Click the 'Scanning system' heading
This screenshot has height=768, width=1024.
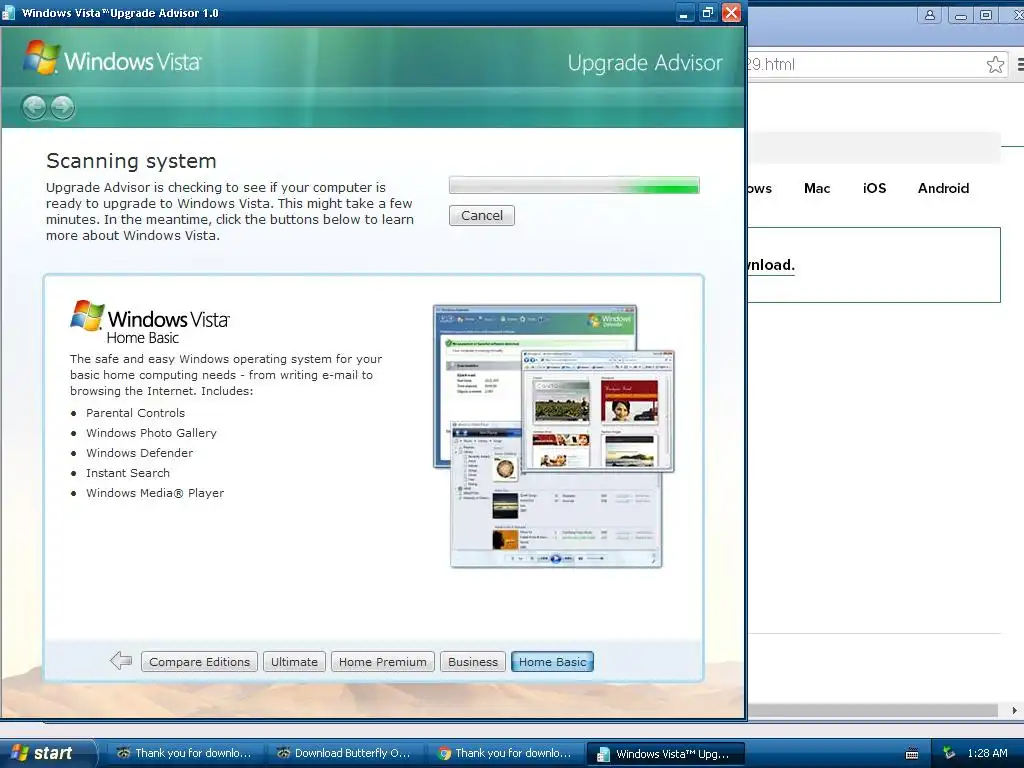click(131, 161)
